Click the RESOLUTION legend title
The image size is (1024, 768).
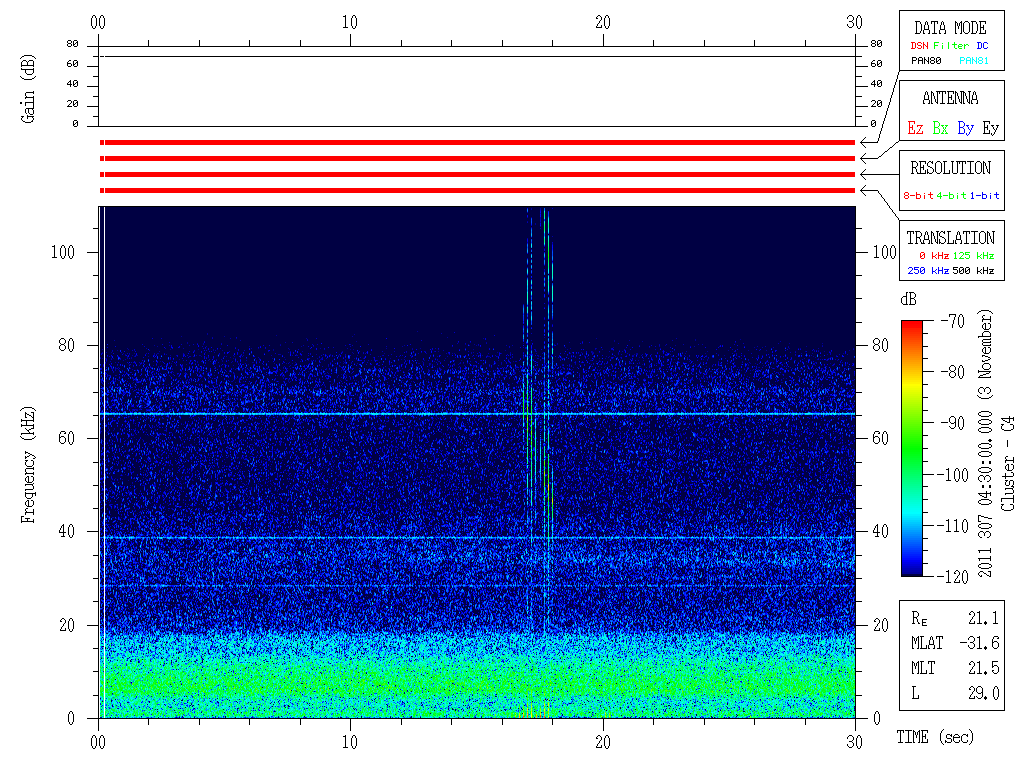pyautogui.click(x=950, y=168)
